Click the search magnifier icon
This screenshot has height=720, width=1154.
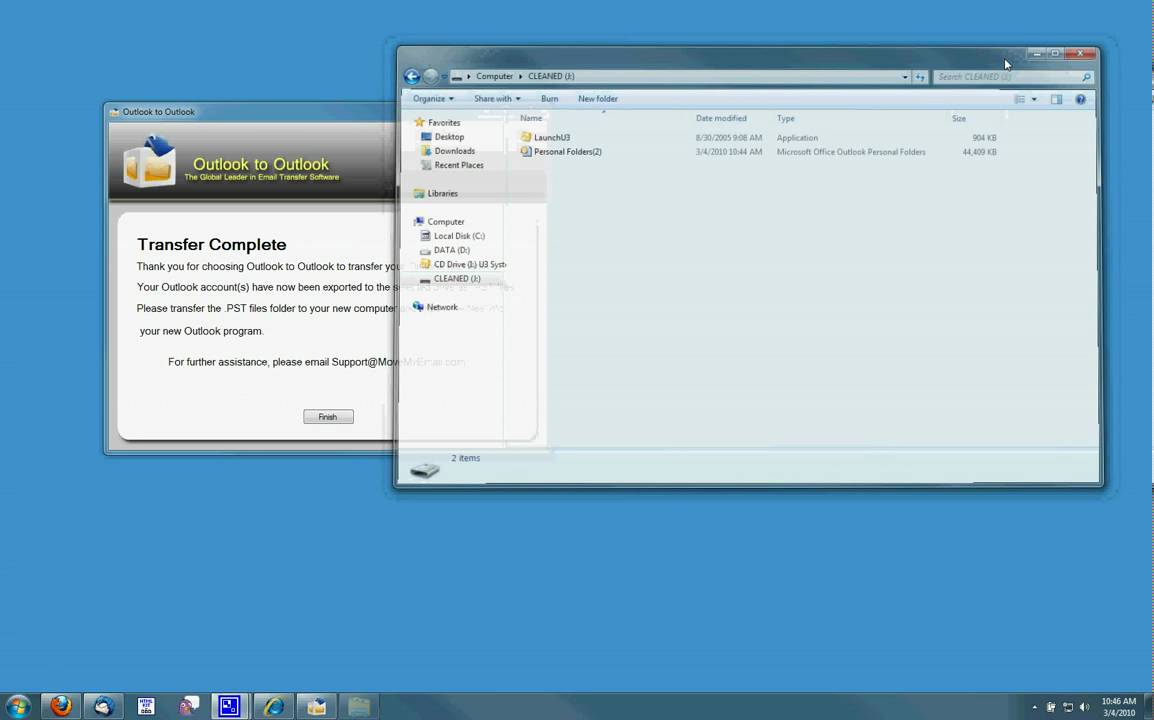click(x=1086, y=77)
